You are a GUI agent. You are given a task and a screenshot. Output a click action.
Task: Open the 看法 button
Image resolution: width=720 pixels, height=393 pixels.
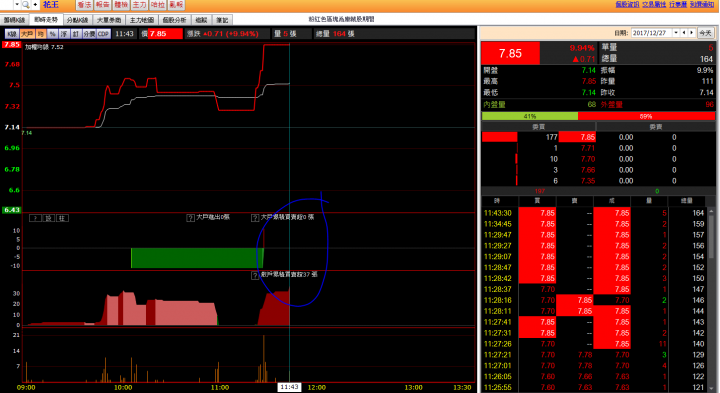point(84,5)
